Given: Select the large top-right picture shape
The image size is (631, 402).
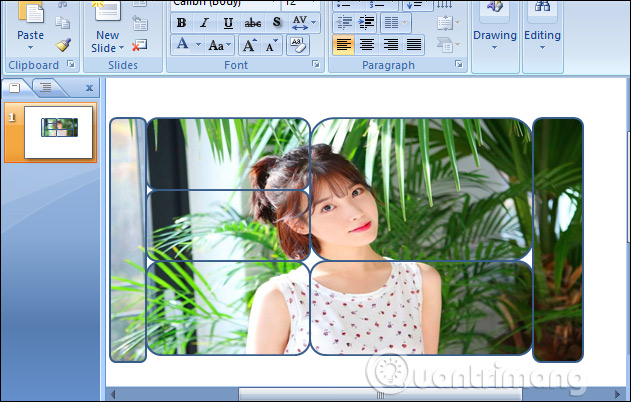Looking at the screenshot, I should (x=421, y=189).
